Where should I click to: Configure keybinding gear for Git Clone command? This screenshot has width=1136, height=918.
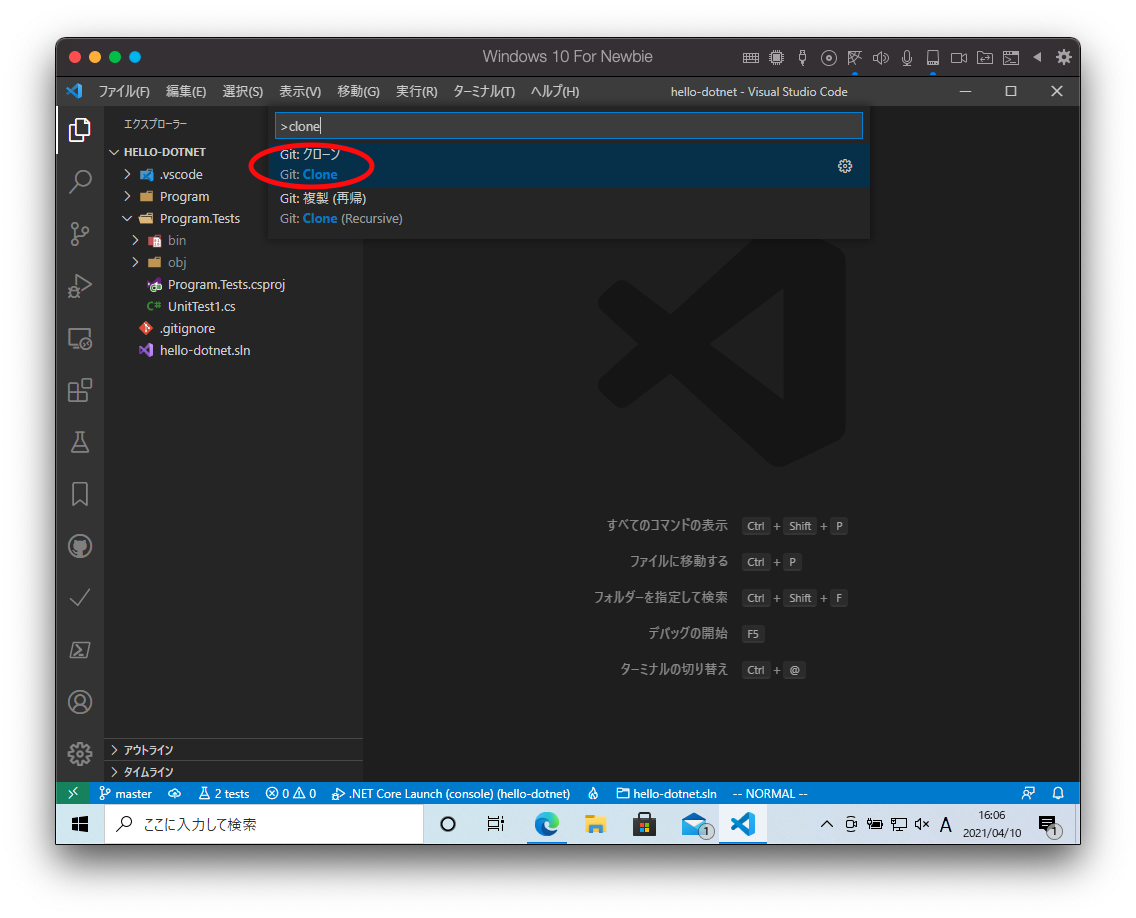click(845, 166)
